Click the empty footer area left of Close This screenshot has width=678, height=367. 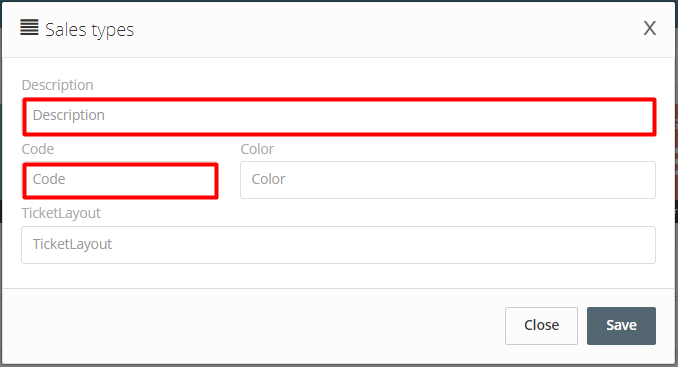(251, 326)
